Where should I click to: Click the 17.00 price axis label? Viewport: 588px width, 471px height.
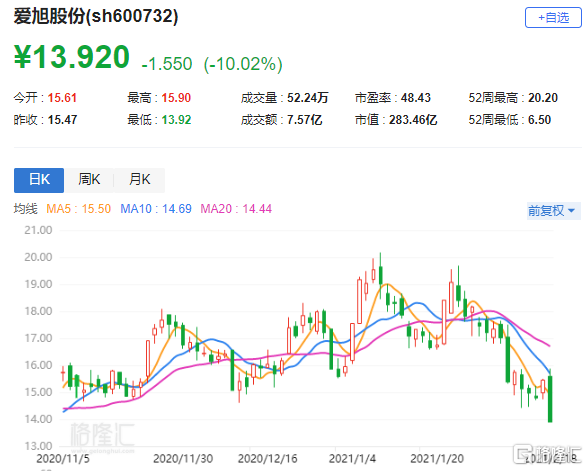38,338
